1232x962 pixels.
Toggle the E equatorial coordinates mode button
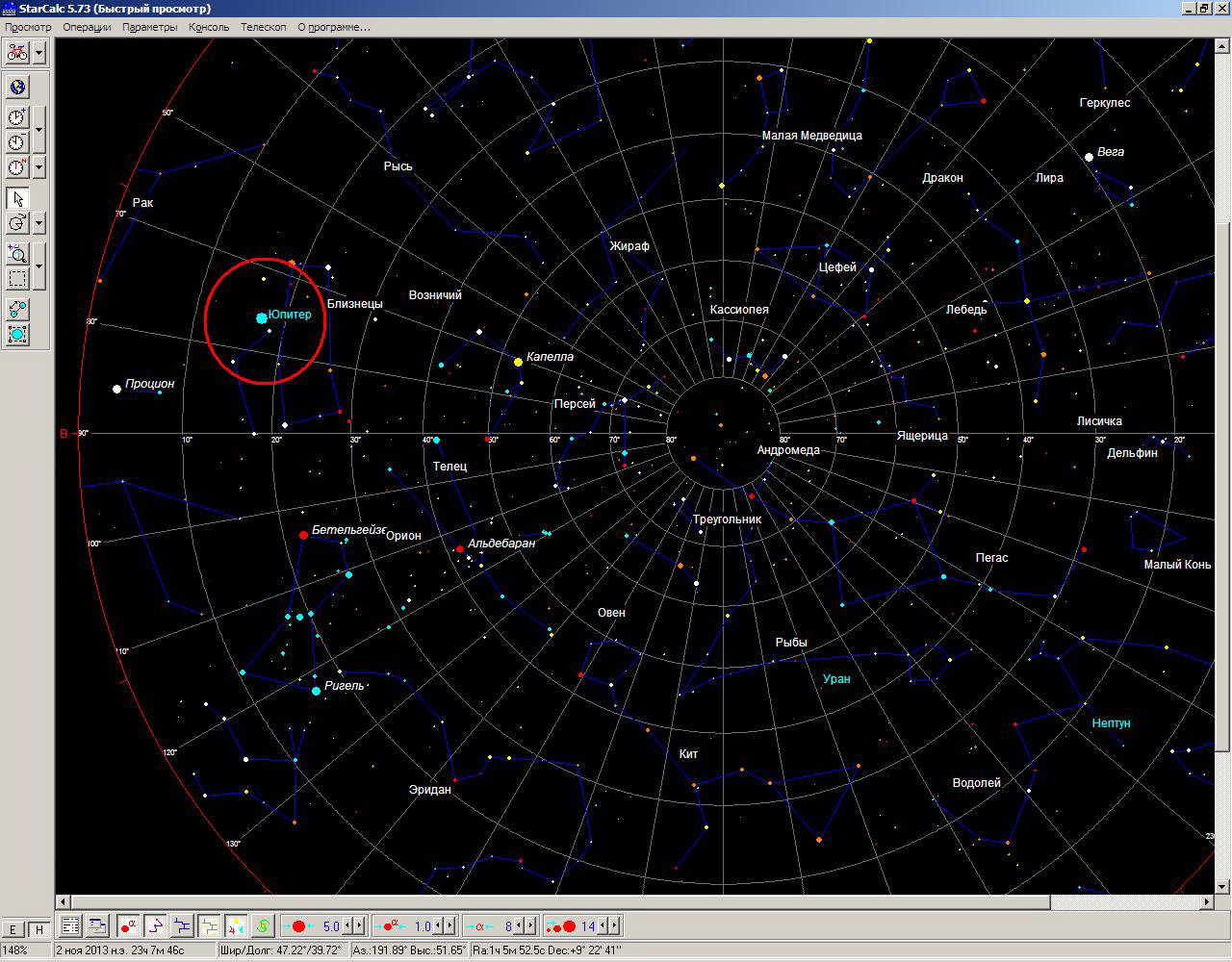(x=13, y=929)
